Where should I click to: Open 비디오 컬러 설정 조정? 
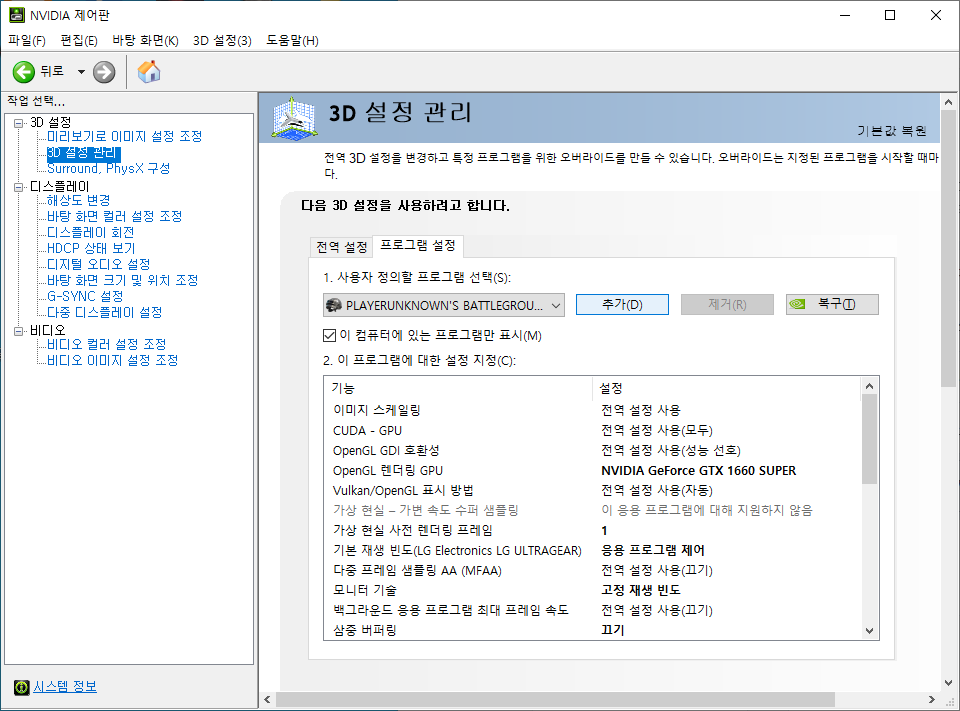tap(107, 344)
